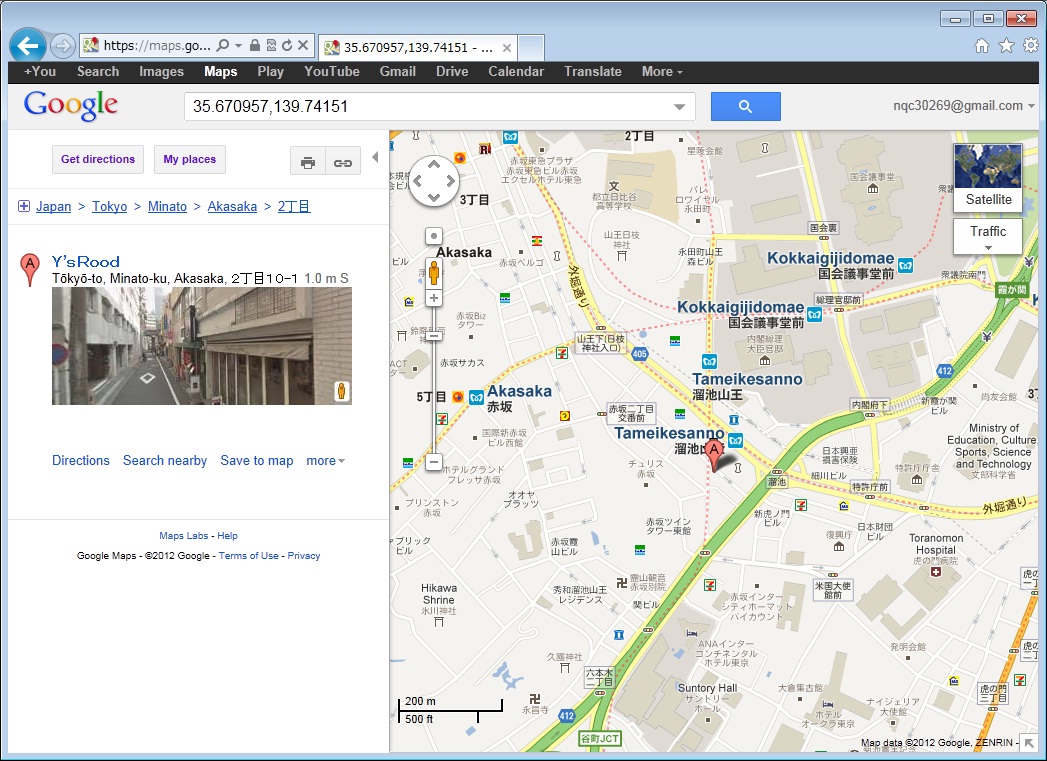Click the zoom out minus button

[434, 461]
